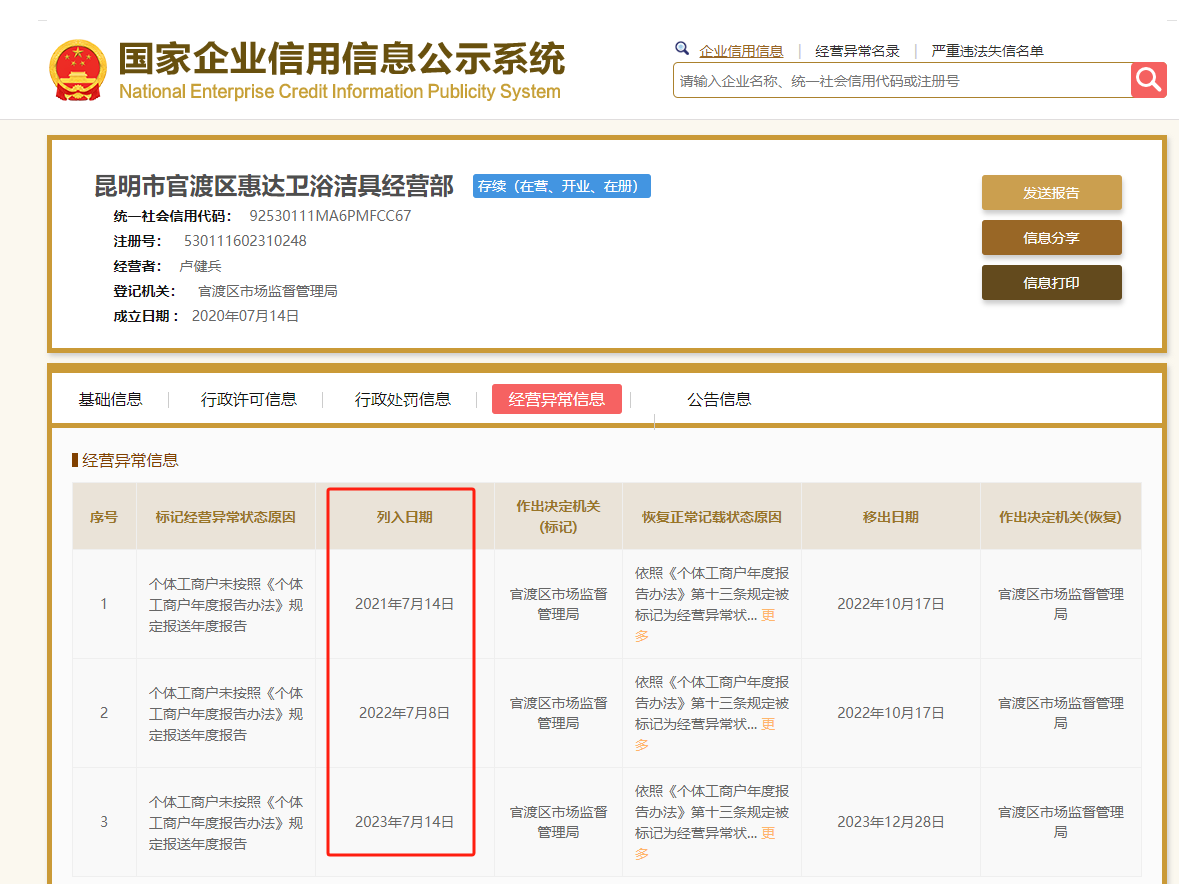Click the 恢复正常记载状态原因 column header
The width and height of the screenshot is (1179, 884).
712,516
